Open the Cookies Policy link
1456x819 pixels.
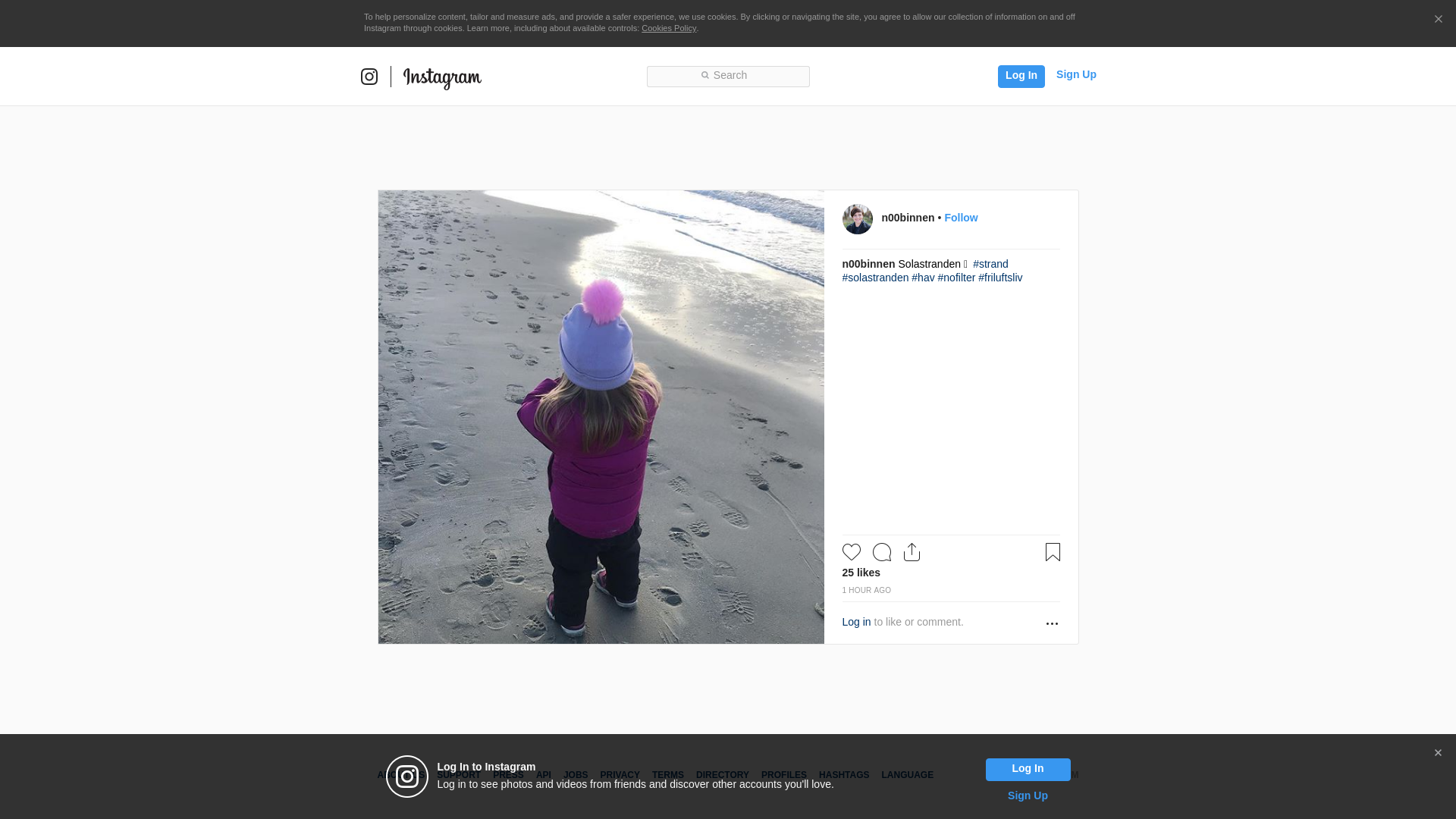(x=669, y=29)
